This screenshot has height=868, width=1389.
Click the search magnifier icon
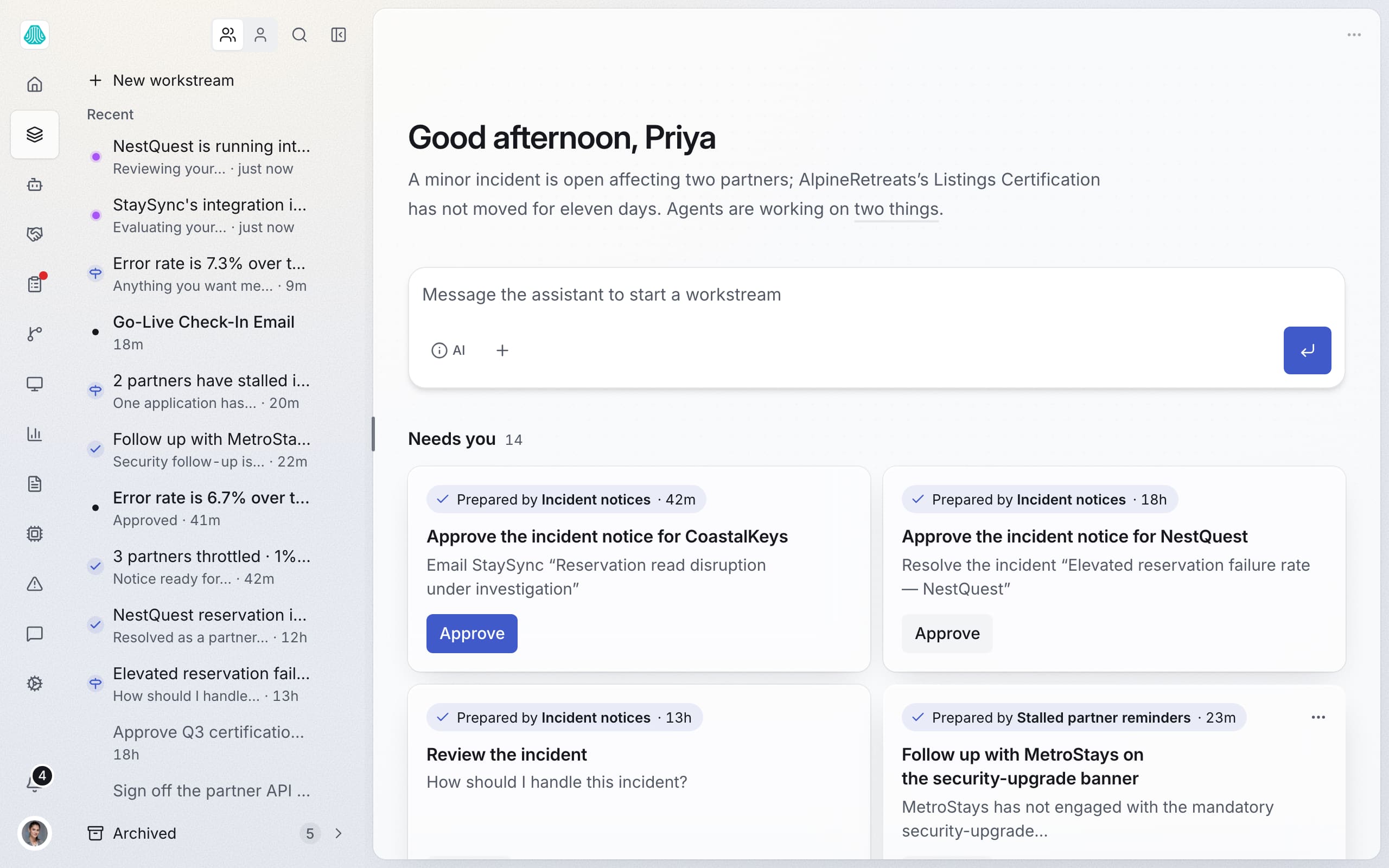[299, 35]
